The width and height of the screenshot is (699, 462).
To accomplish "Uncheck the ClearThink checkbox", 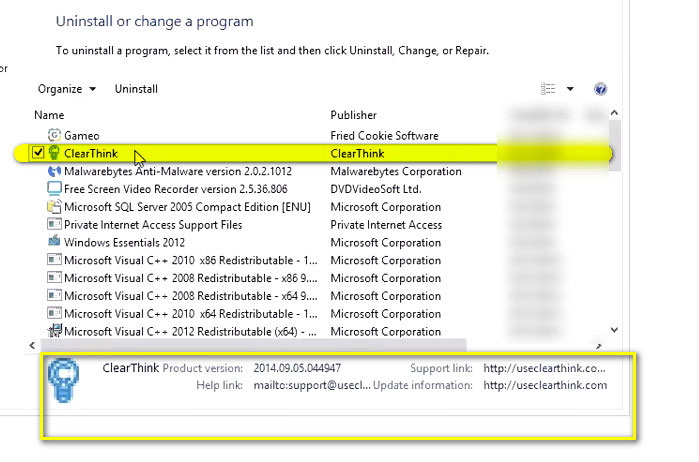I will [x=38, y=153].
